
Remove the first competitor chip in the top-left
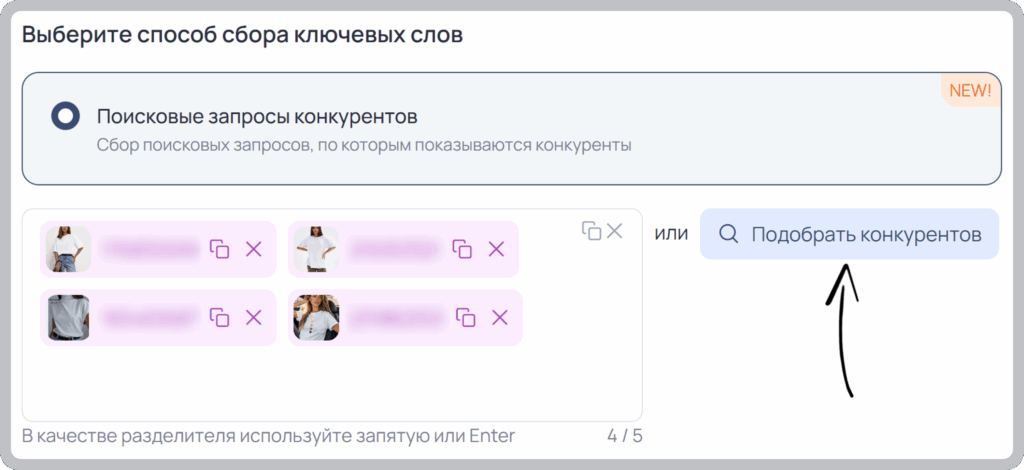point(253,249)
